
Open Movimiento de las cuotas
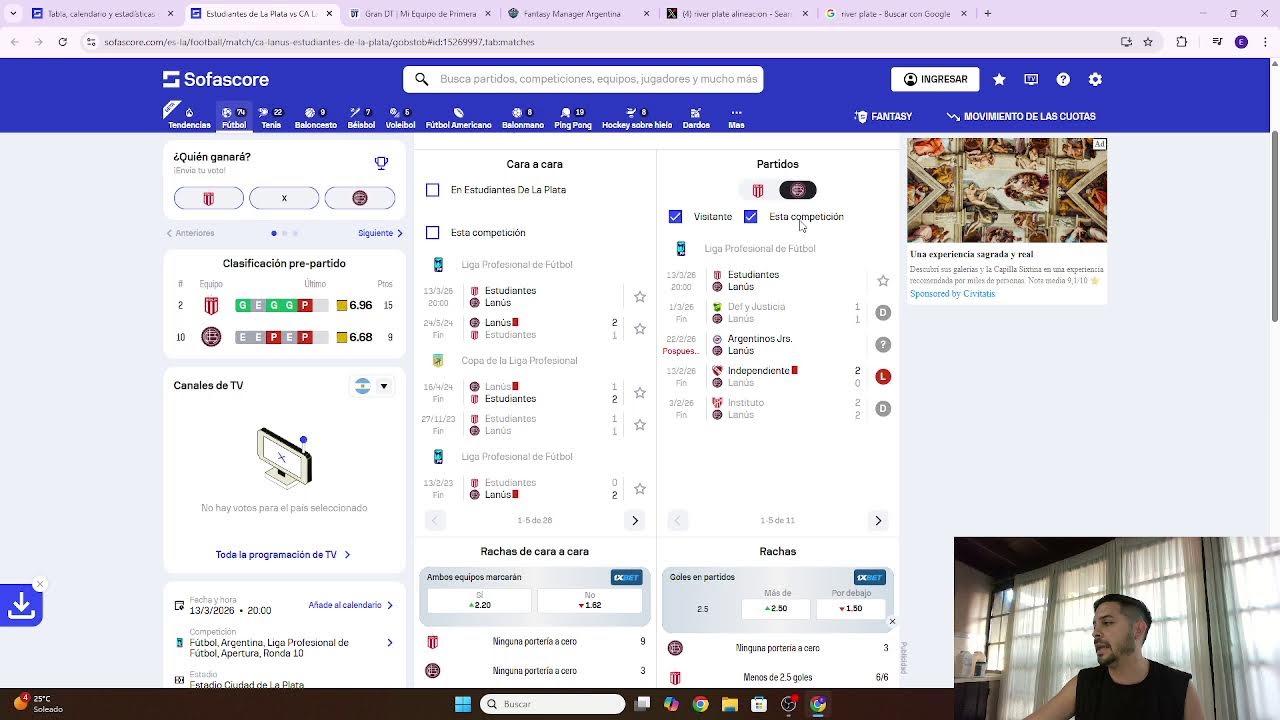coord(1021,116)
